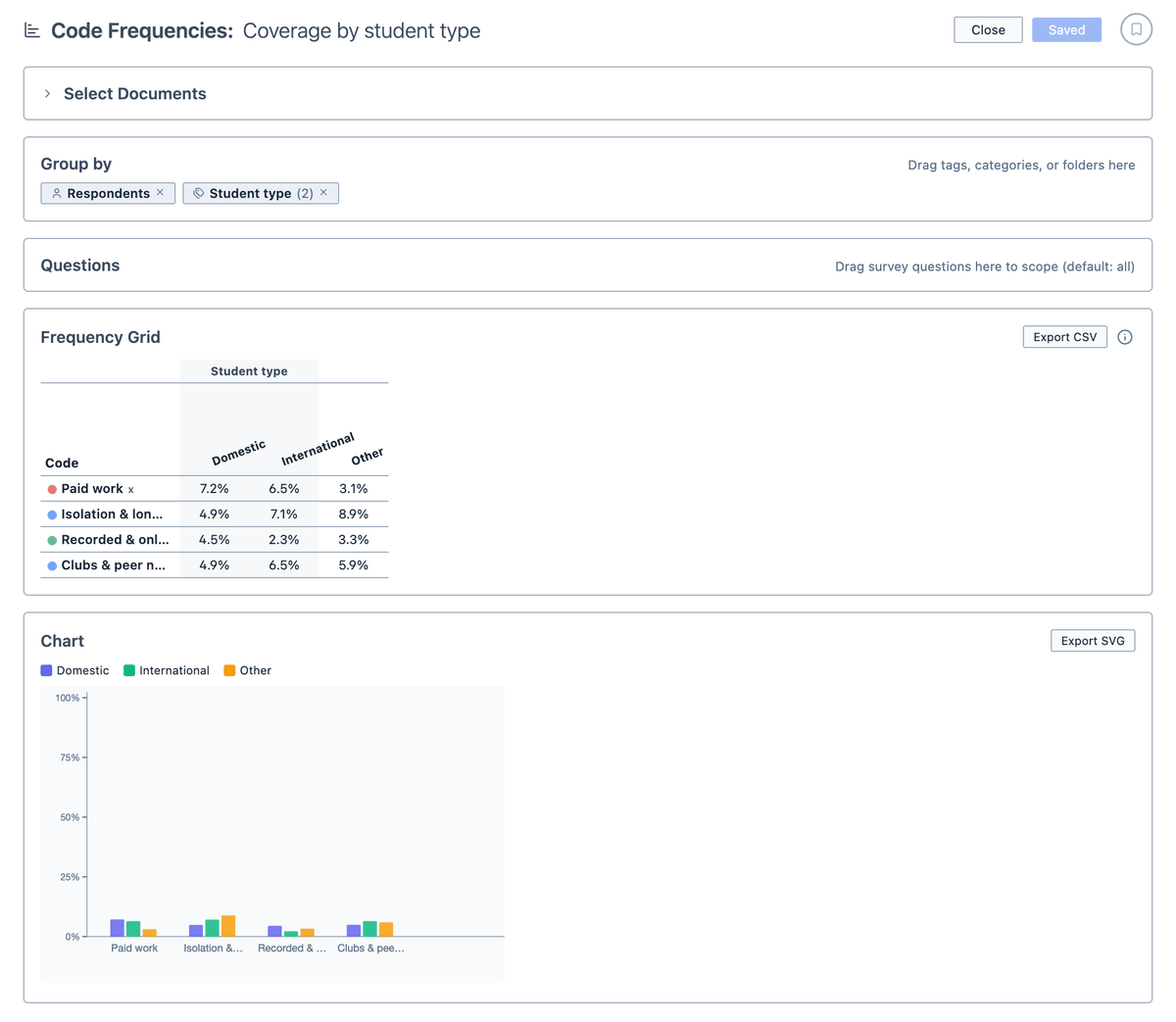Click the Paid work Domestic bar
The image size is (1176, 1022).
click(x=118, y=928)
